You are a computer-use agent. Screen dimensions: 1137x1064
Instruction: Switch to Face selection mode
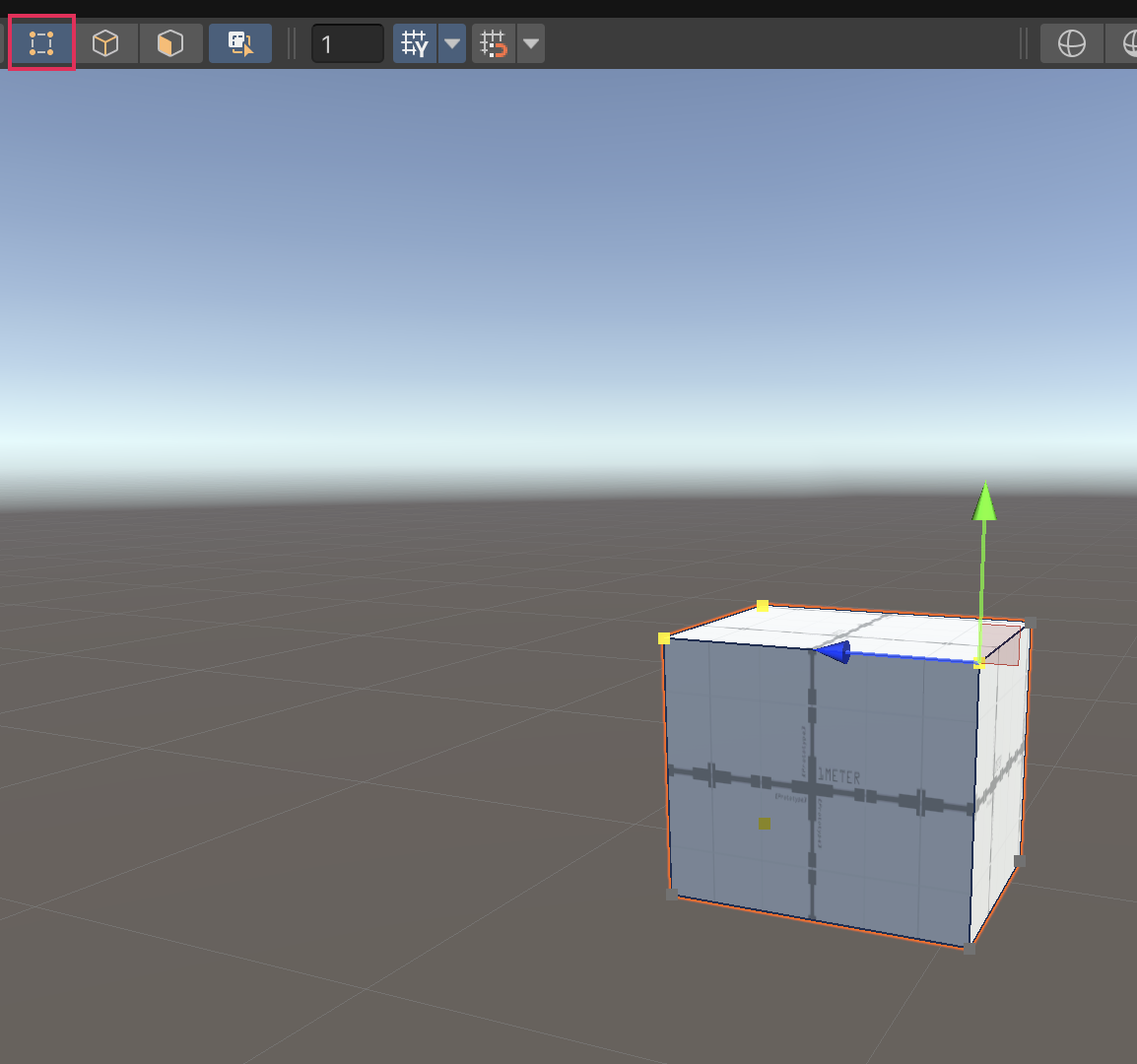[x=170, y=43]
